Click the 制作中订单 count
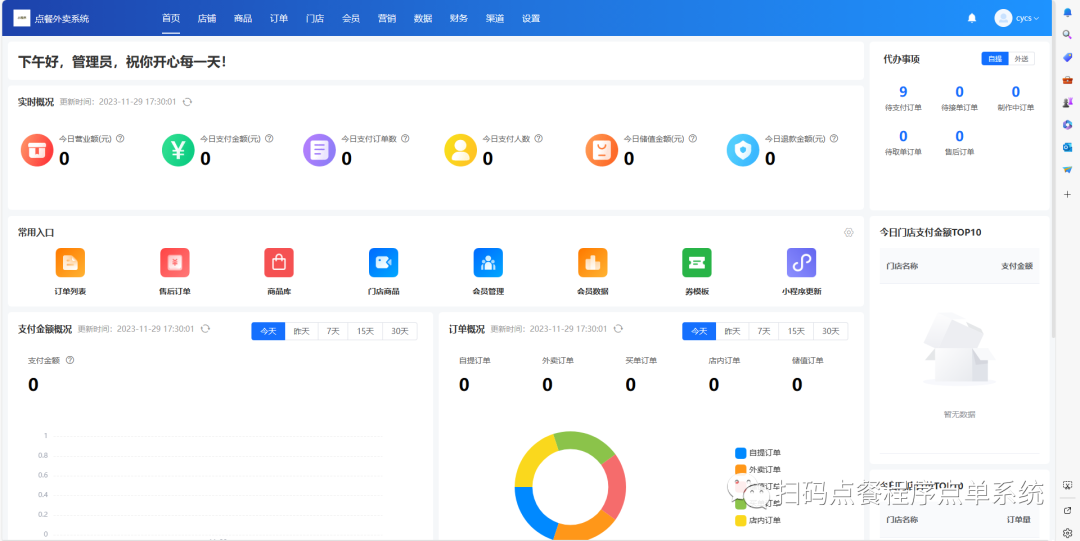This screenshot has width=1080, height=541. click(1015, 92)
